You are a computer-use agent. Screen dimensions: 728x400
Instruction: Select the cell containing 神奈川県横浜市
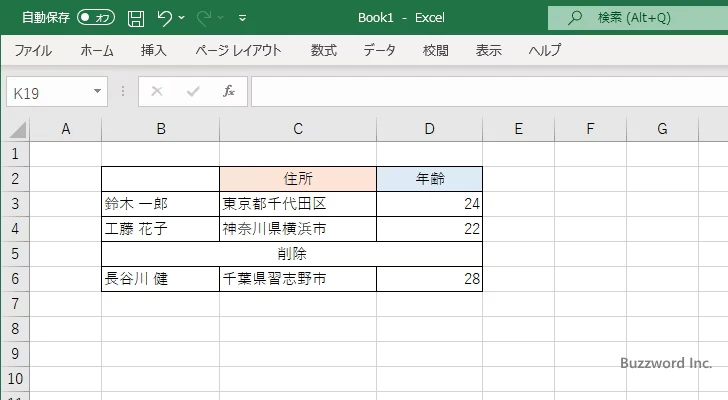pos(298,229)
